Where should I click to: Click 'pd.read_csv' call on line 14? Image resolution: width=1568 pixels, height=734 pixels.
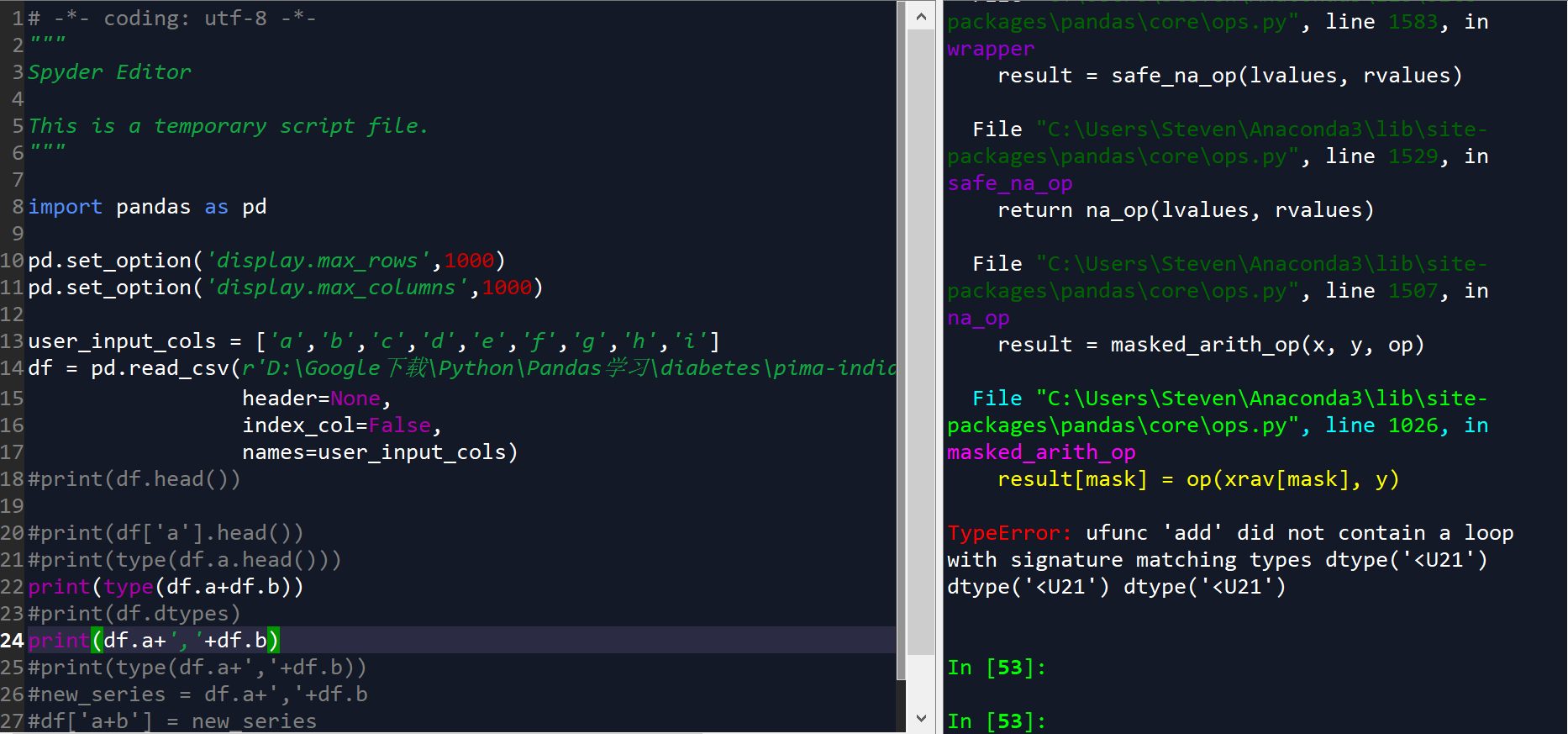pyautogui.click(x=160, y=368)
